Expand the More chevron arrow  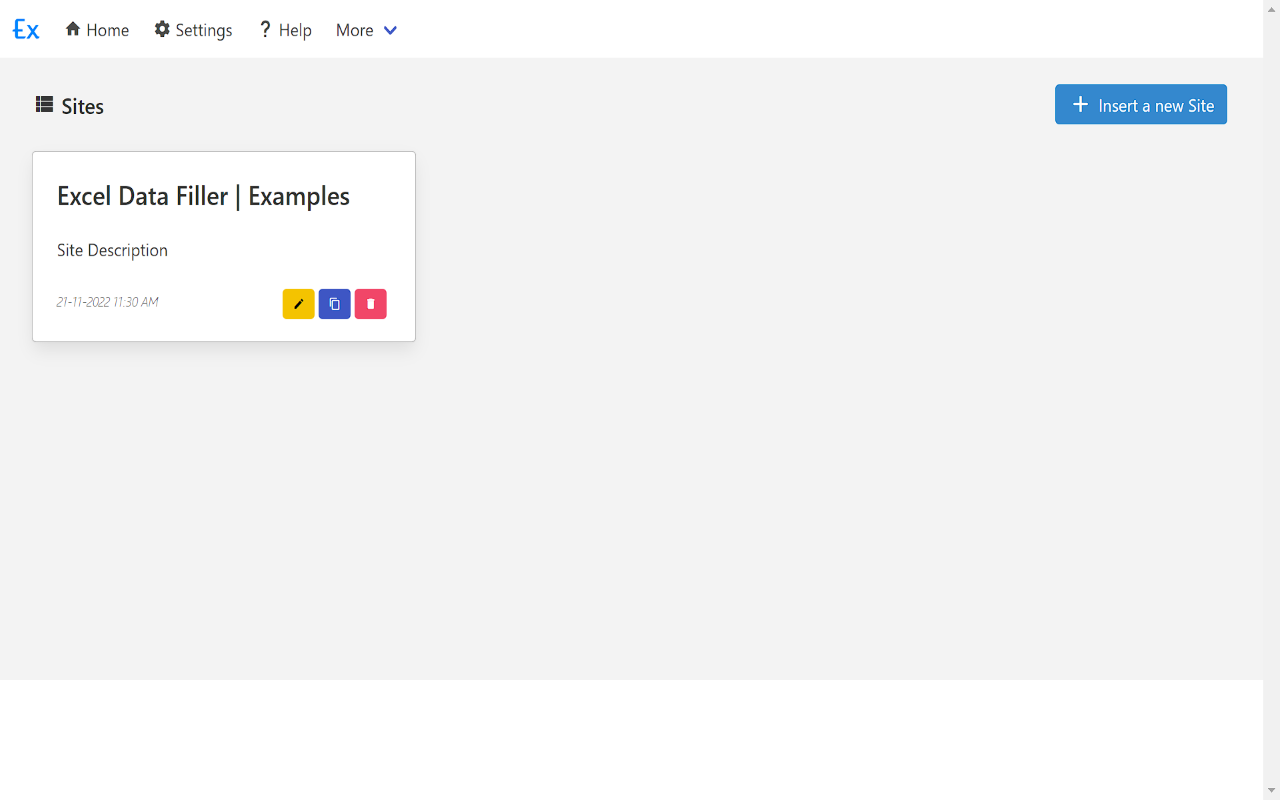[x=391, y=30]
